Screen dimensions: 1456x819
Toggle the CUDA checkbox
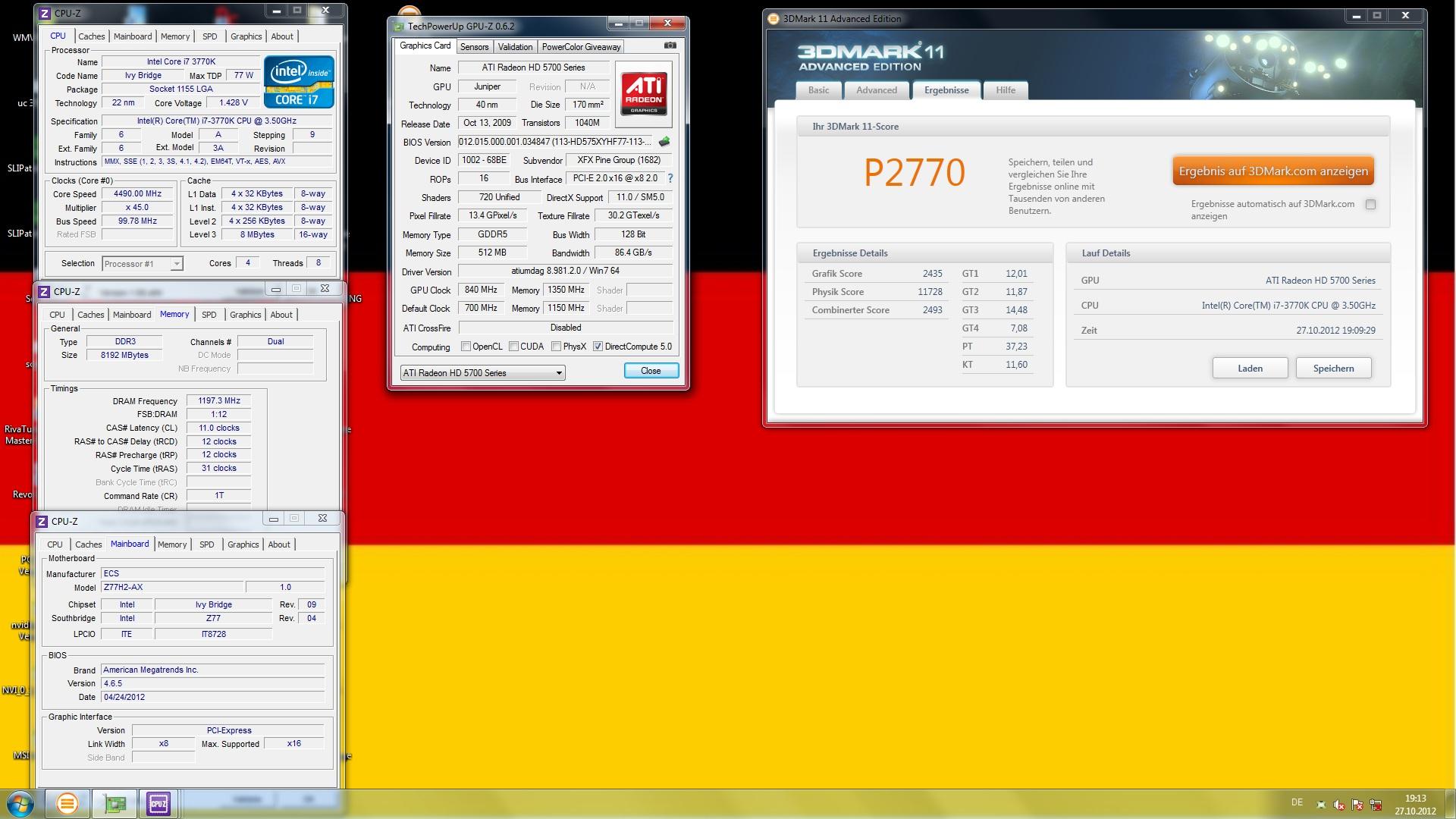coord(513,347)
